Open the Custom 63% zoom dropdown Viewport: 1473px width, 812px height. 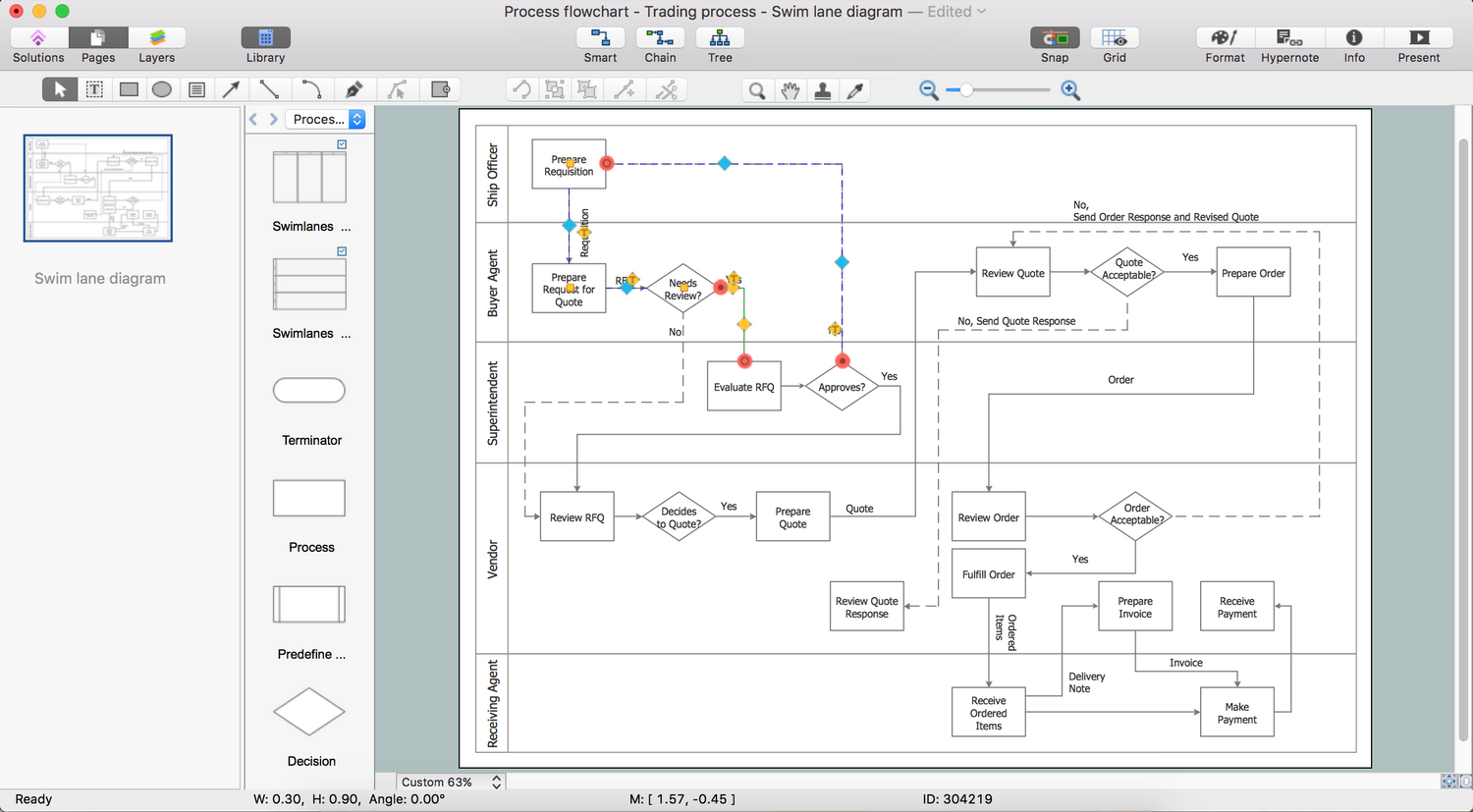pos(451,782)
